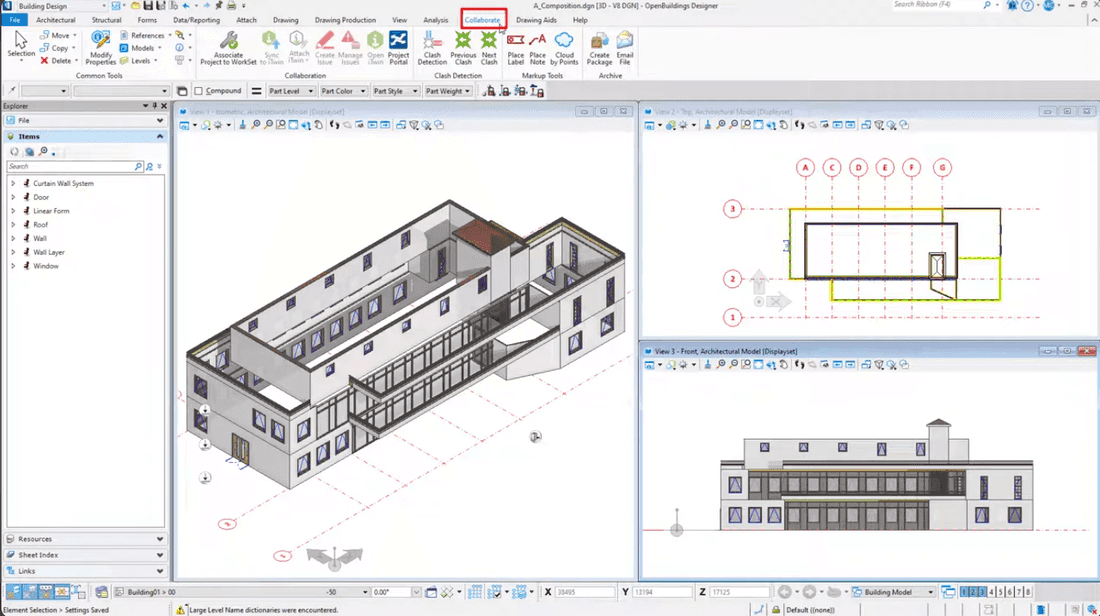This screenshot has height=616, width=1100.
Task: Open the Analysis ribbon tab
Action: pos(435,20)
